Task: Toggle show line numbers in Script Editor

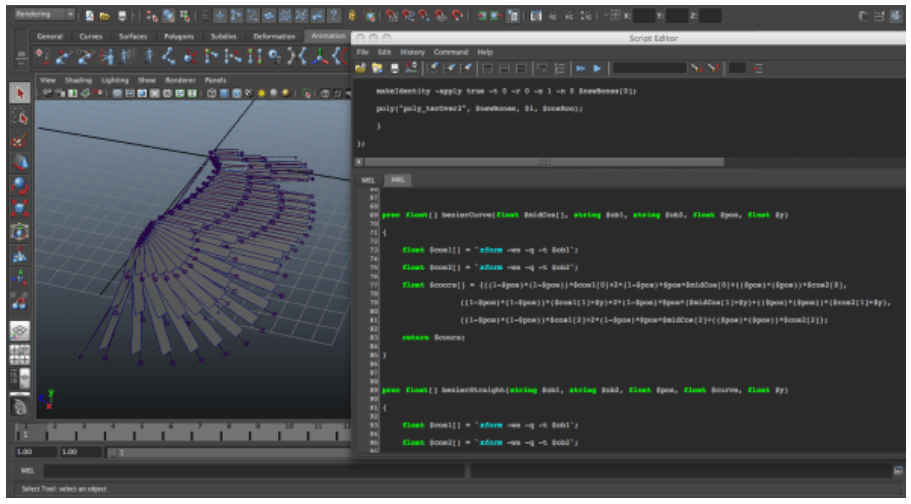Action: 561,68
